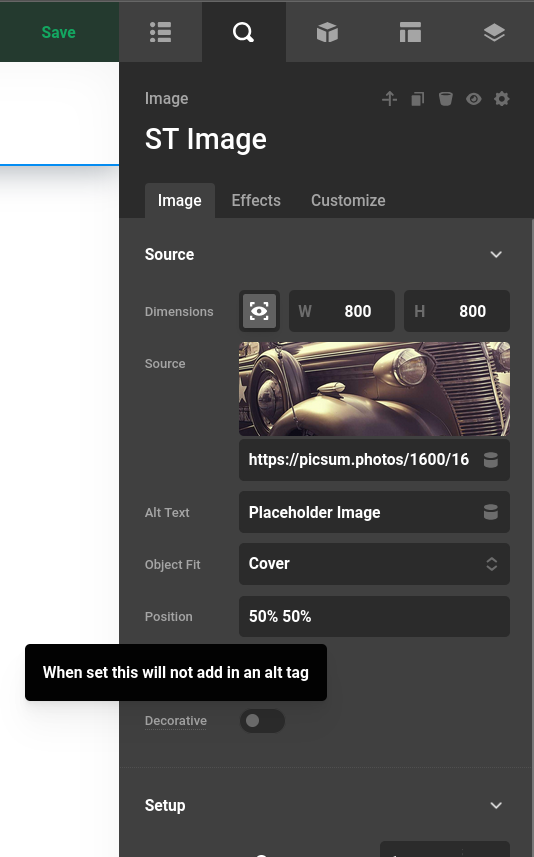The width and height of the screenshot is (534, 857).
Task: Switch to the Effects tab
Action: [256, 201]
